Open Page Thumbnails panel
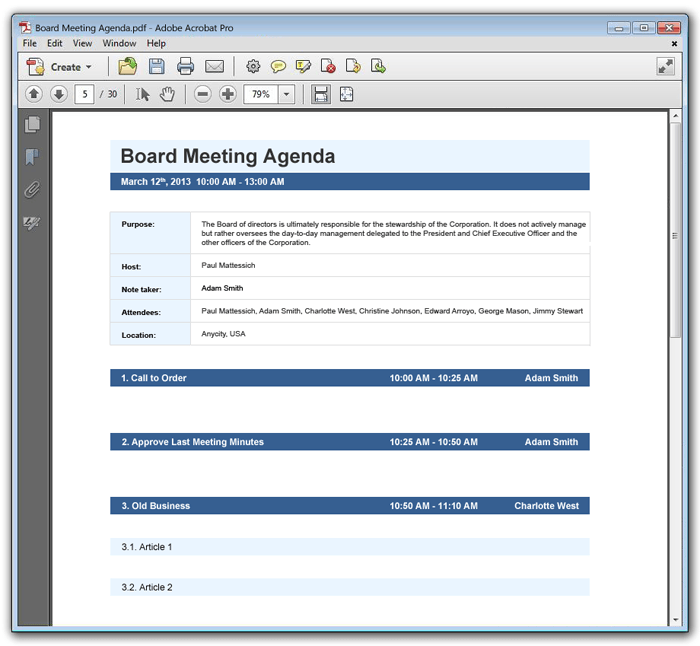 coord(32,124)
